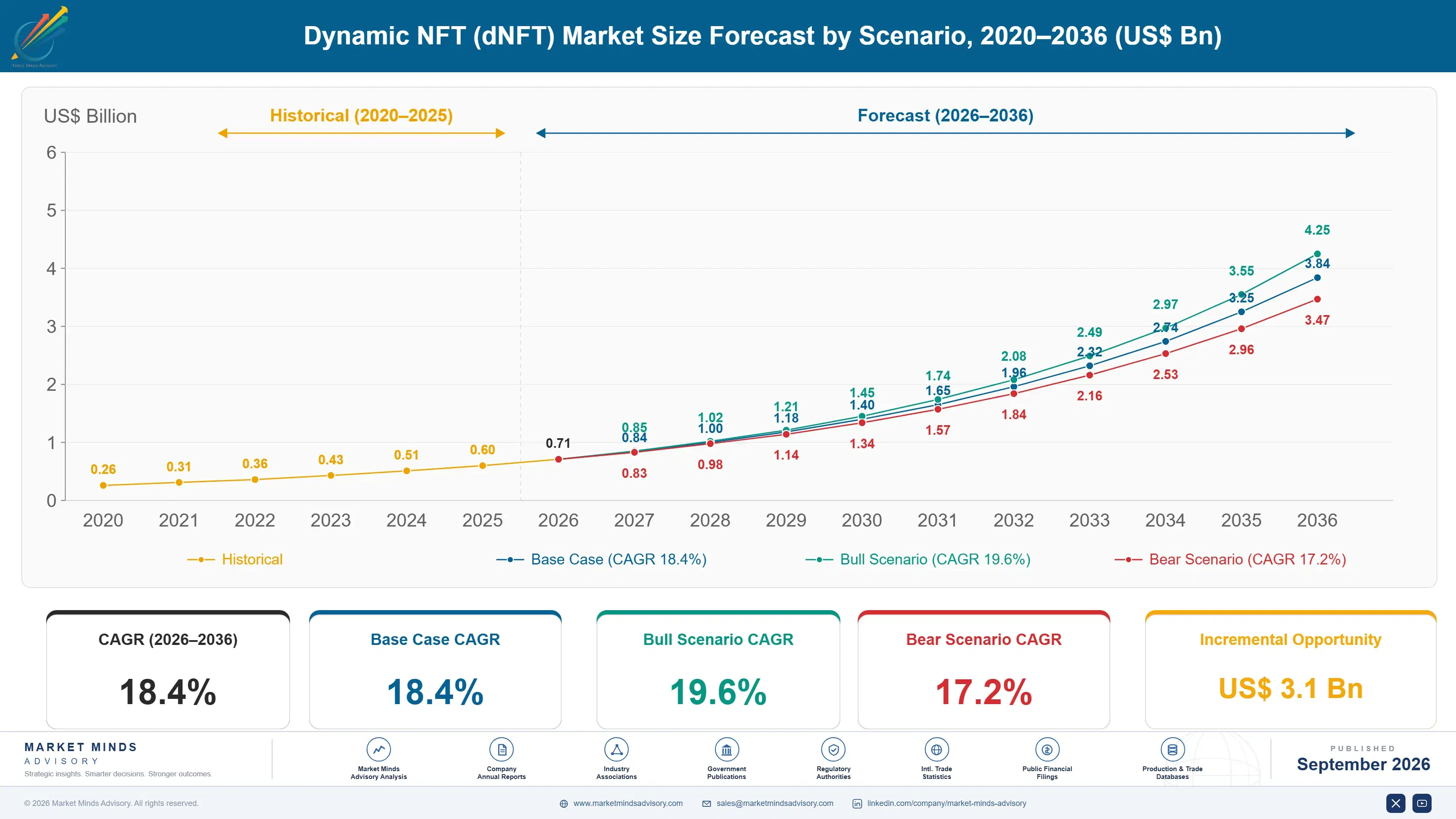Click the chart title in the header banner
This screenshot has width=1456, height=819.
pyautogui.click(x=762, y=36)
